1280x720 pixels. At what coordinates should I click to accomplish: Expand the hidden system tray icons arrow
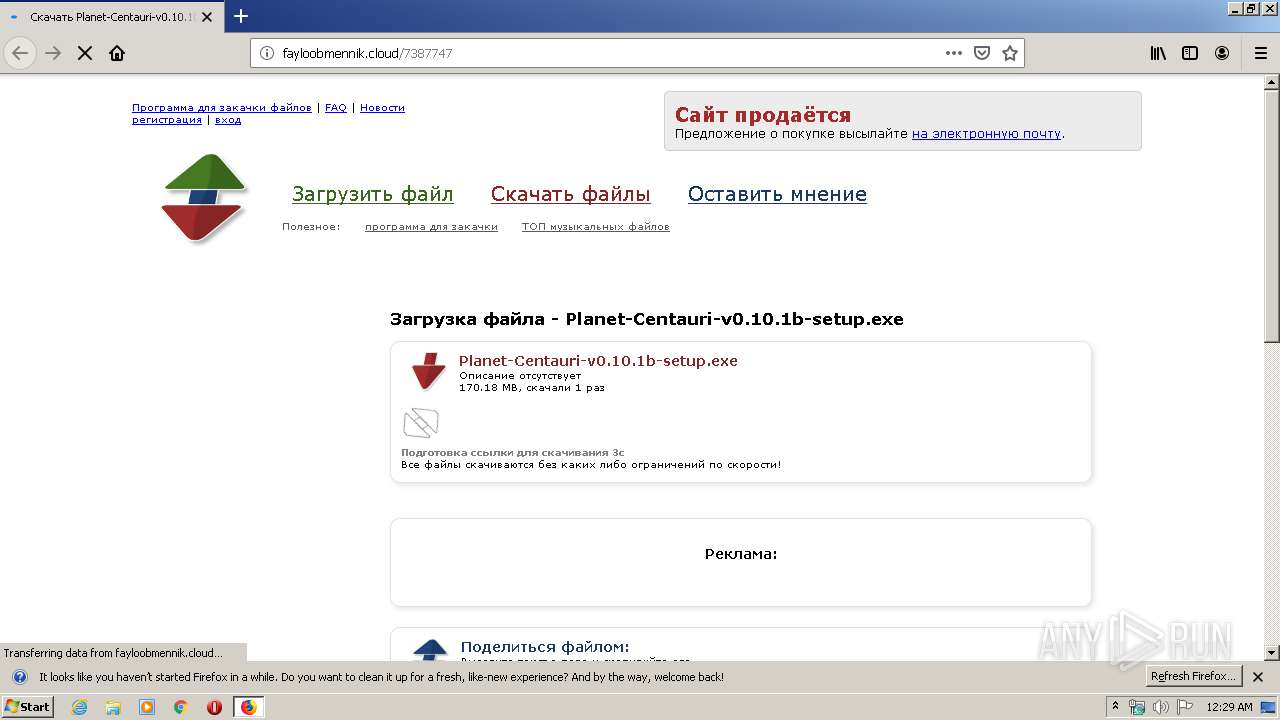(1116, 706)
